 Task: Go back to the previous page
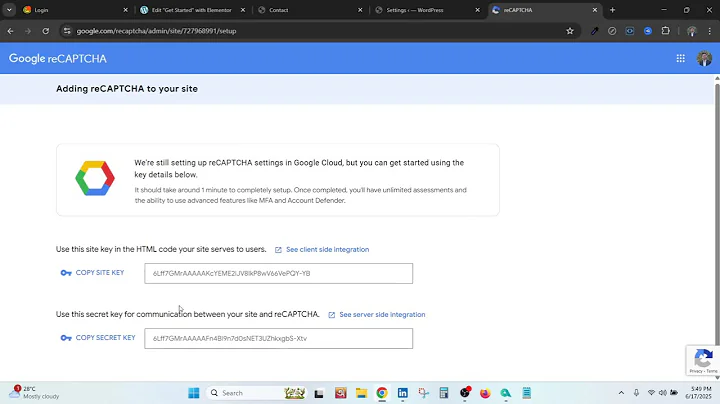click(11, 31)
